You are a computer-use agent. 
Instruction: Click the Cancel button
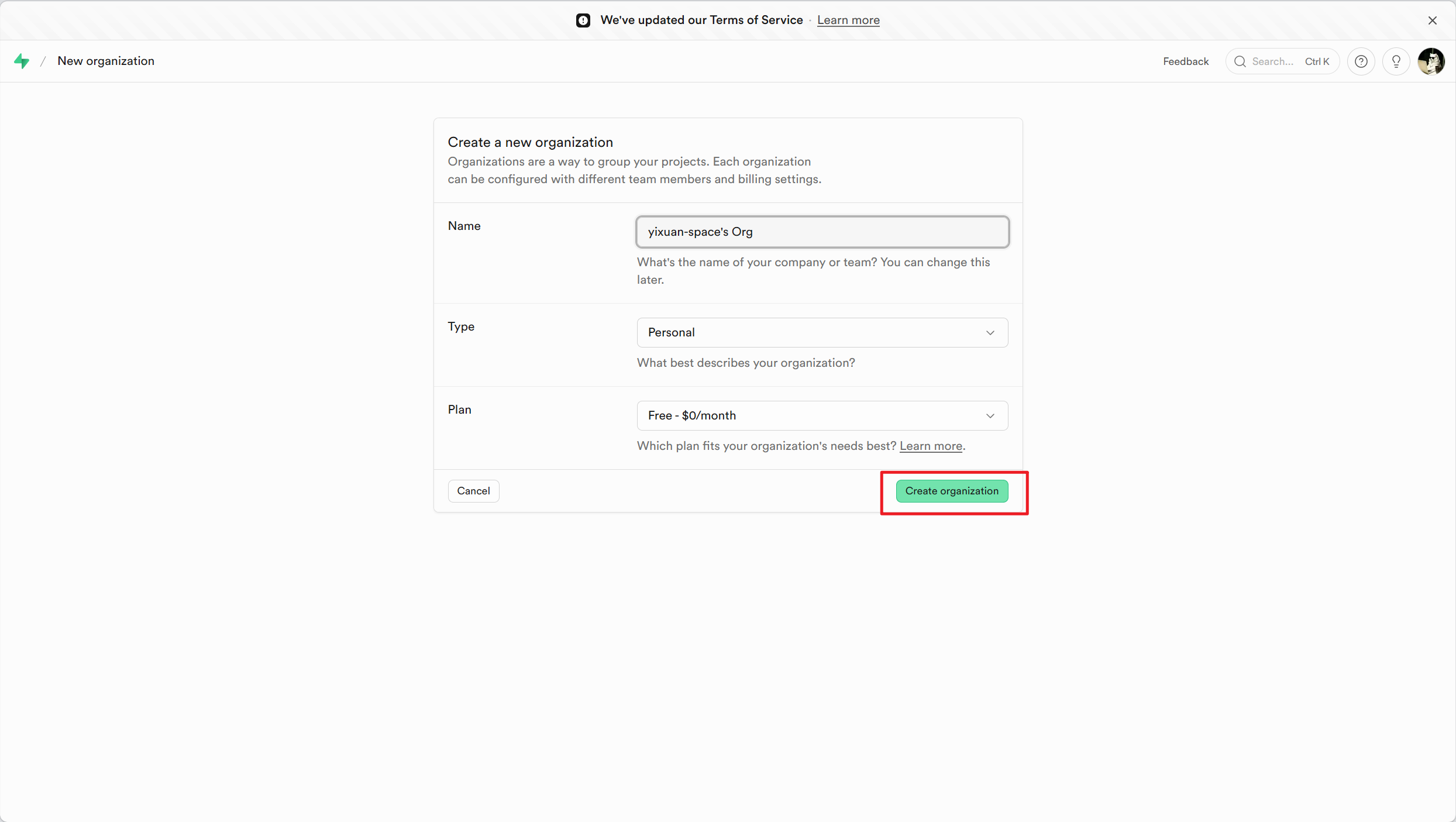tap(474, 491)
